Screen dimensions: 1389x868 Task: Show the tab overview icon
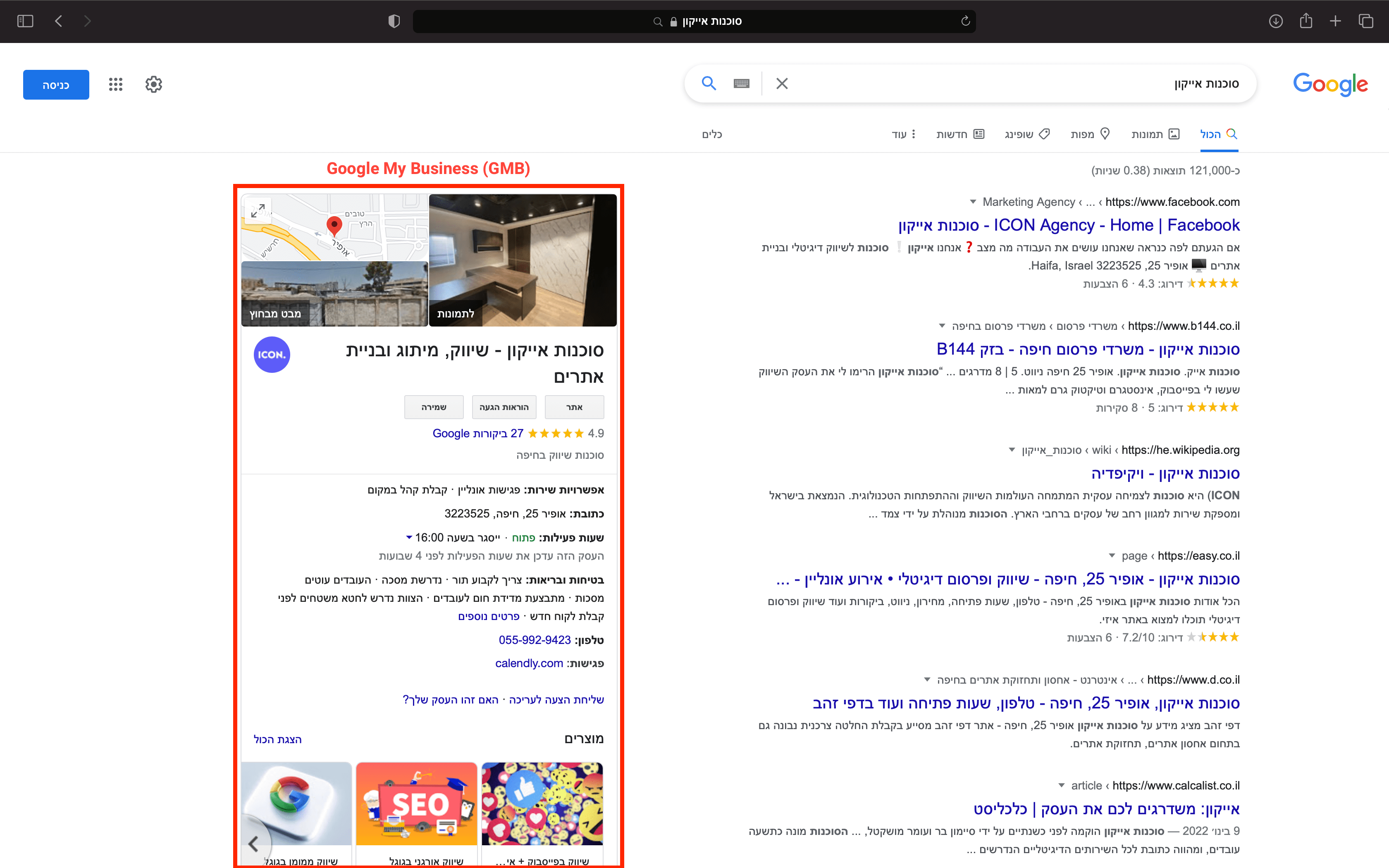click(1366, 21)
